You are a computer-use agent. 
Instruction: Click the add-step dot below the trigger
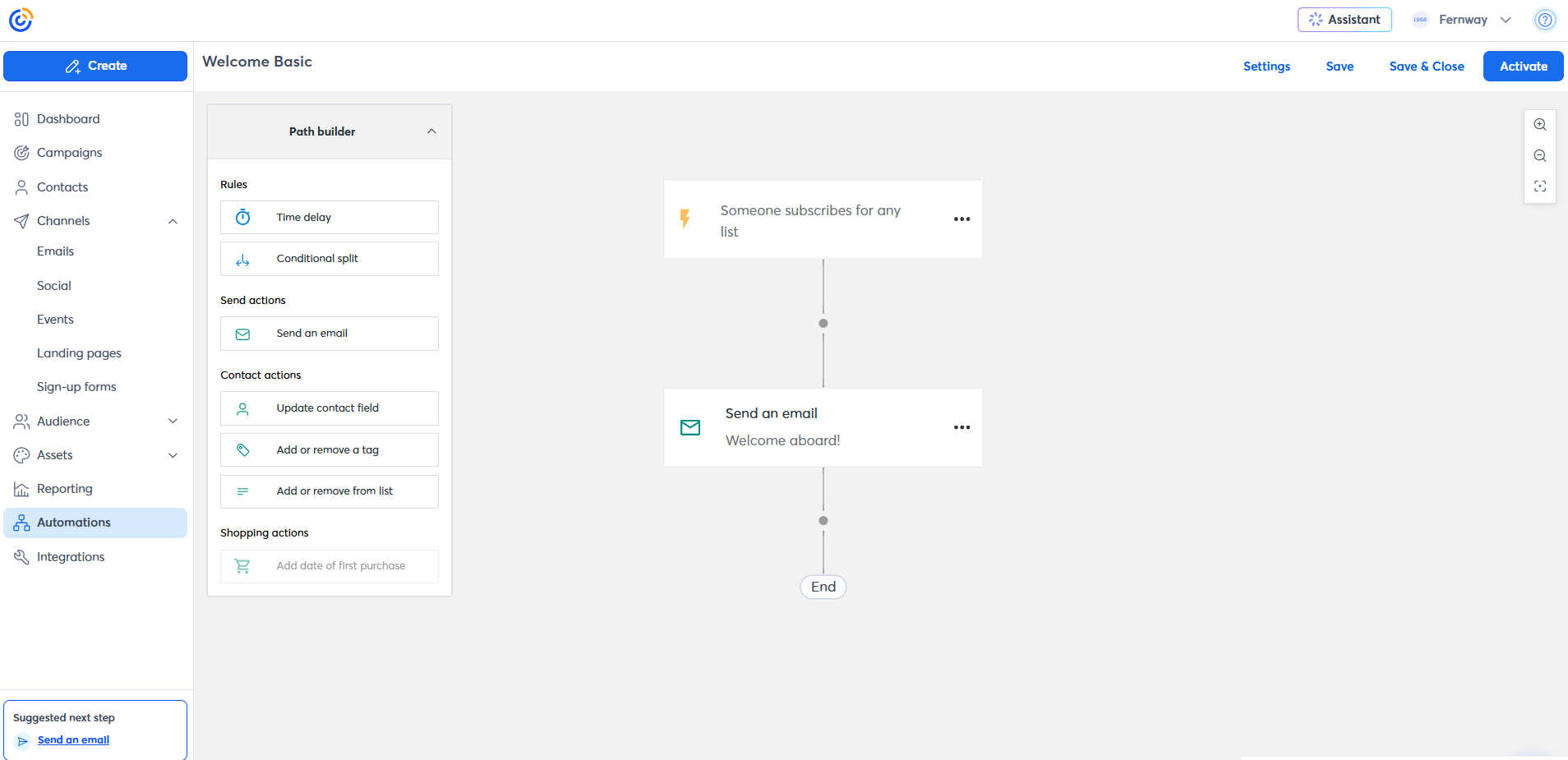(x=823, y=324)
